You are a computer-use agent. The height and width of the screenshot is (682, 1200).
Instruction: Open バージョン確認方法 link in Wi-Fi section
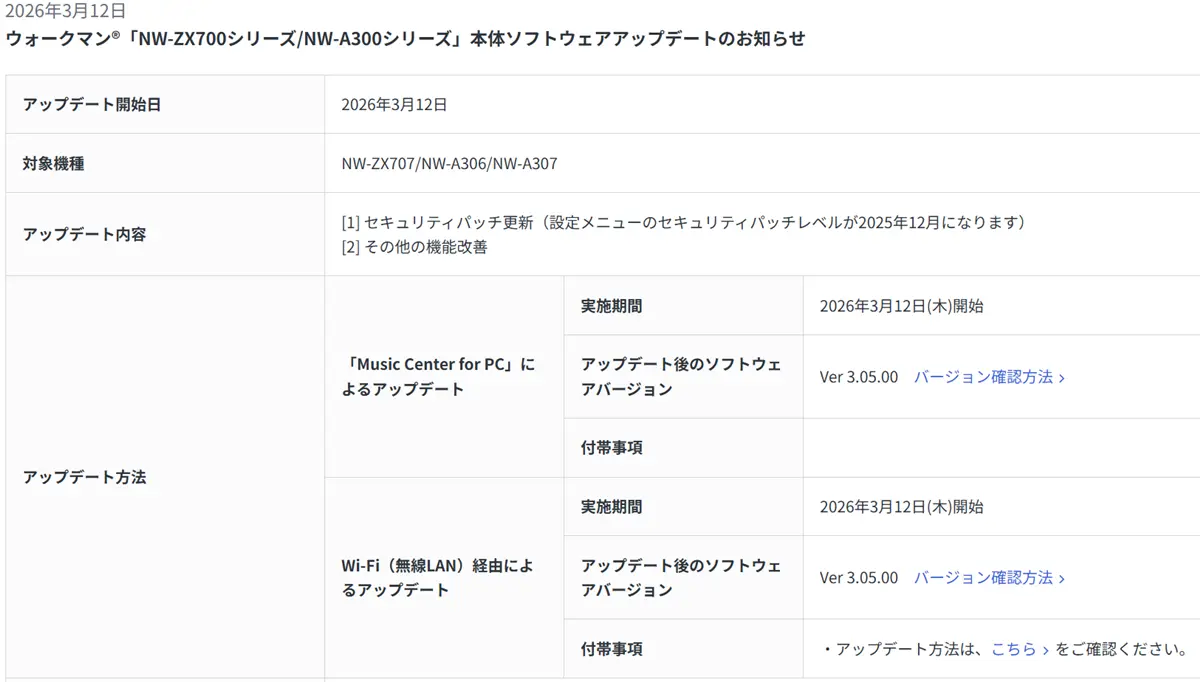pos(988,578)
